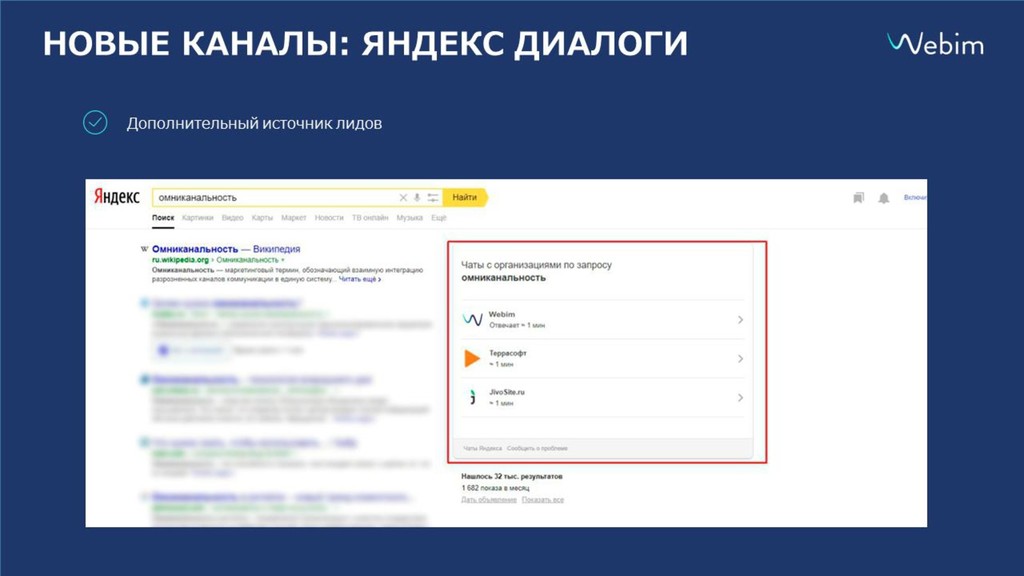1024x576 pixels.
Task: Click the НОВЫЕ КАНАЛЫ: ЯНДЕКС ДИАЛОГИ title
Action: tap(365, 44)
